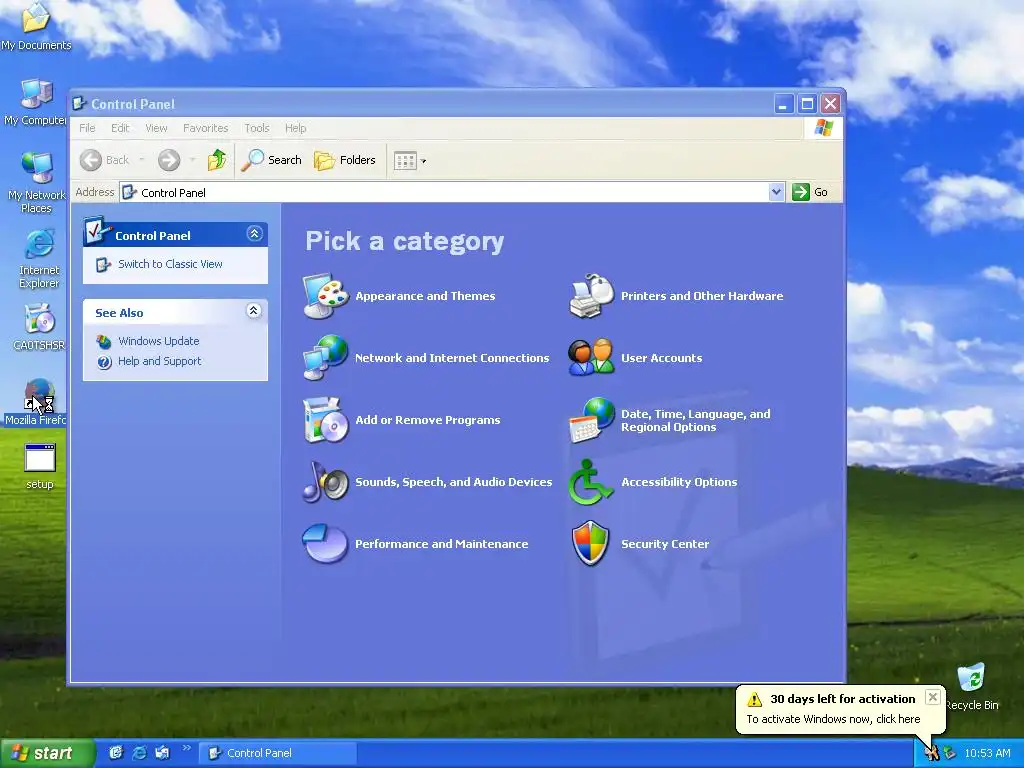Screen dimensions: 1024x768
Task: Launch Internet Explorer from Quick Launch
Action: pyautogui.click(x=139, y=753)
